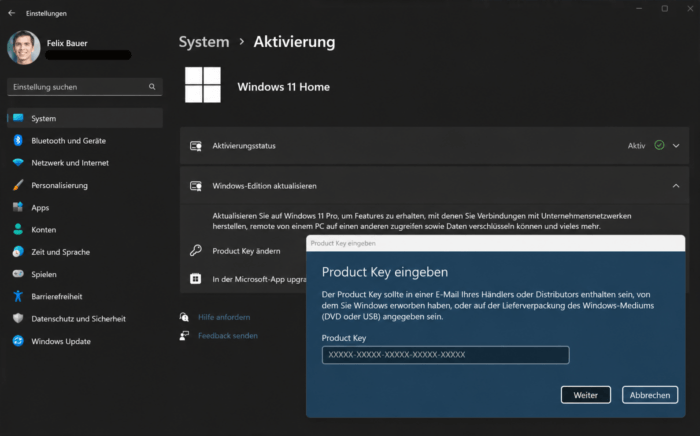Go to Personalisierung label
Viewport: 700px width, 436px height.
[x=59, y=185]
